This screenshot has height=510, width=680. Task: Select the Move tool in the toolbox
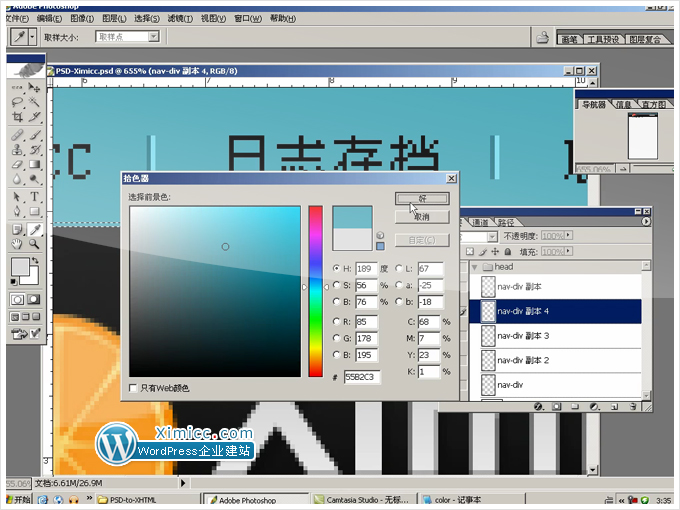(34, 87)
